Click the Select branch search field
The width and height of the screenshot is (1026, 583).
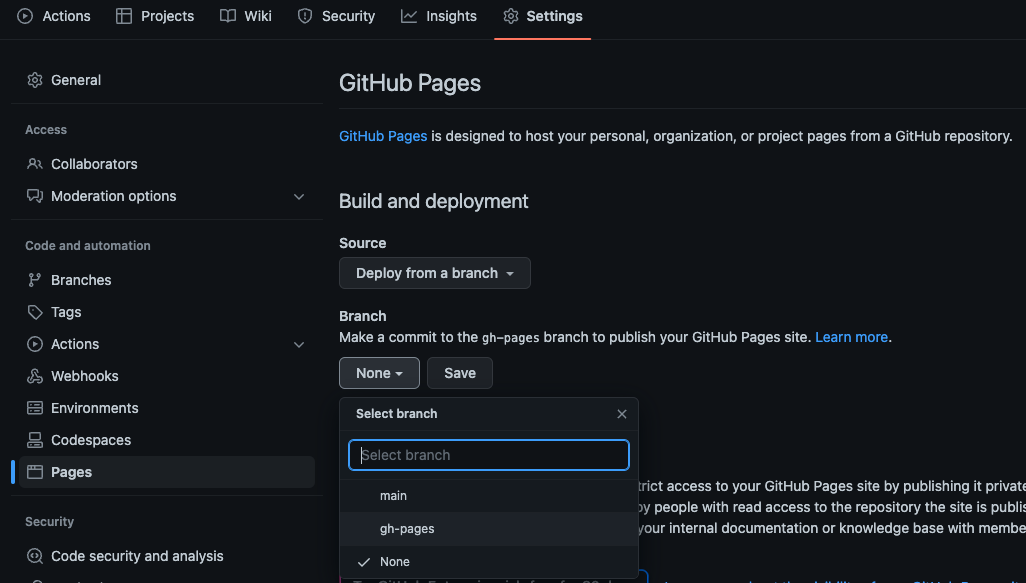click(488, 455)
